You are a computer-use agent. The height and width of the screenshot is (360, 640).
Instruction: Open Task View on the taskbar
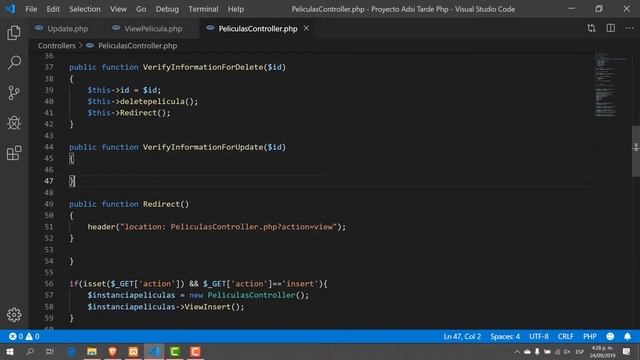[50, 351]
